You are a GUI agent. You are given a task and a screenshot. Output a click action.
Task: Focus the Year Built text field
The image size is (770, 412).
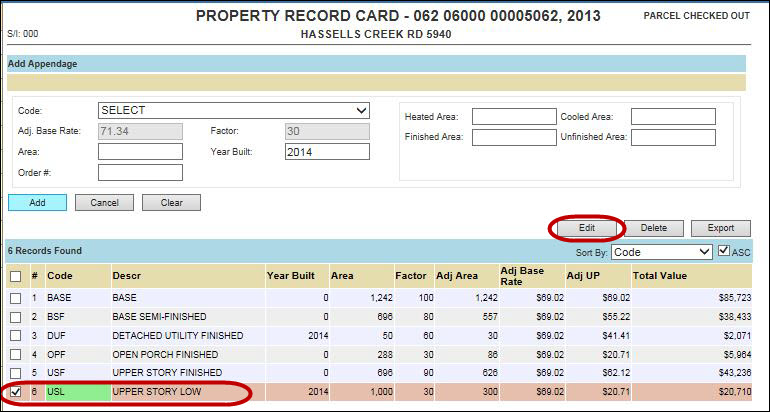[327, 152]
